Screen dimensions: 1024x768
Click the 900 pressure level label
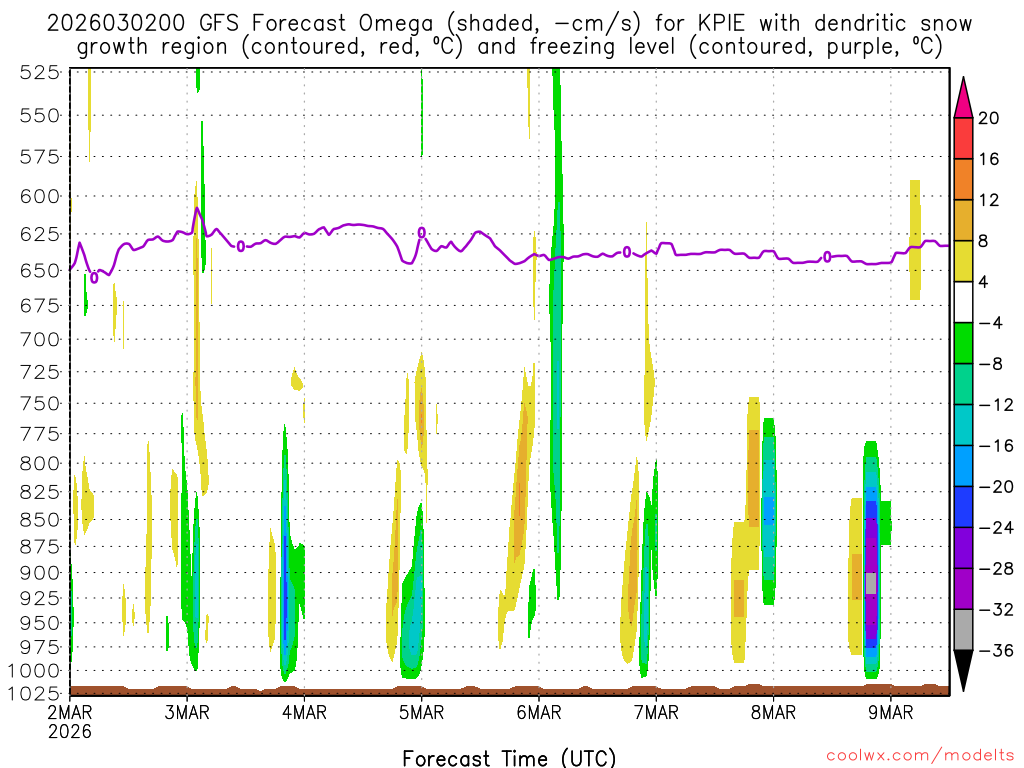pos(40,573)
